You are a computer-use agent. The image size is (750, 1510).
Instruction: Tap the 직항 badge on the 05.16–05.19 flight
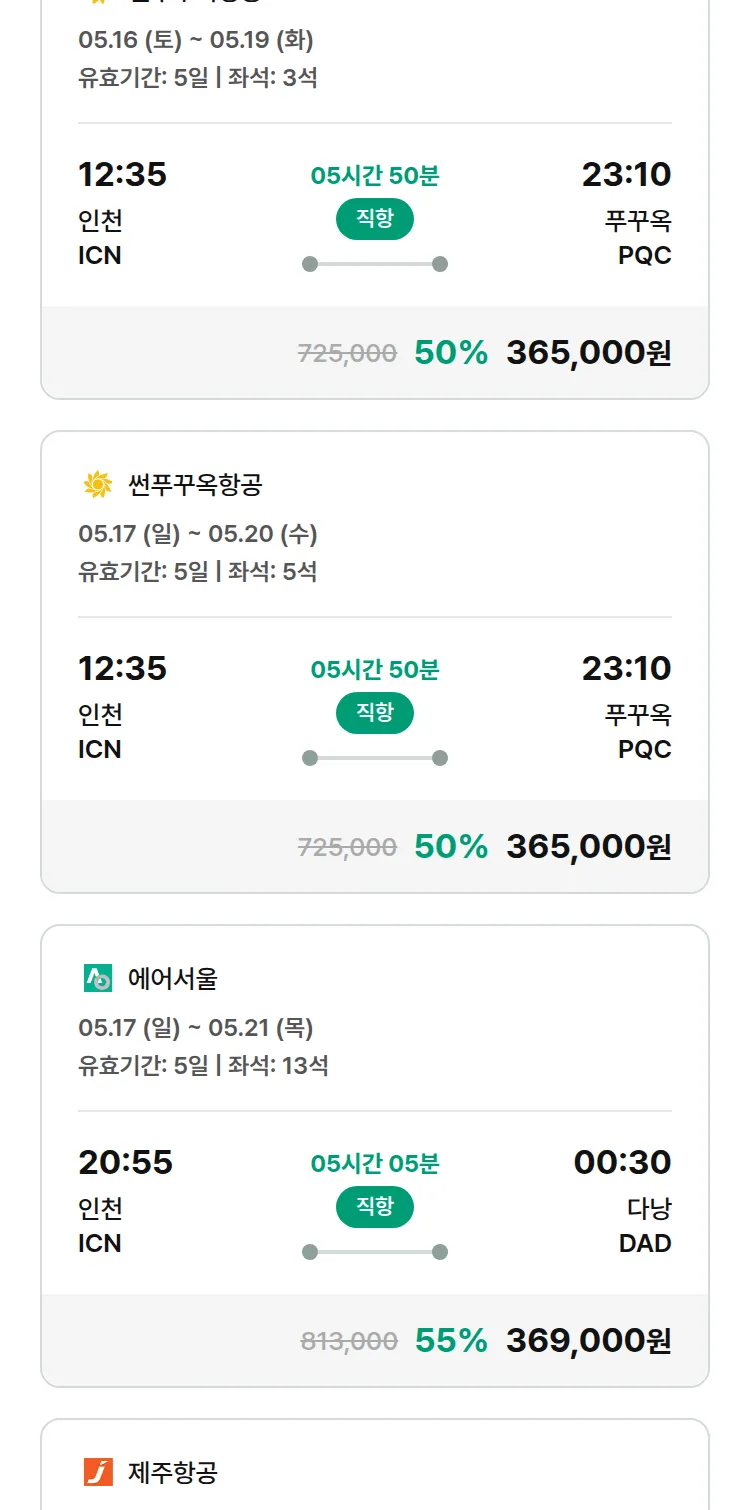tap(375, 219)
